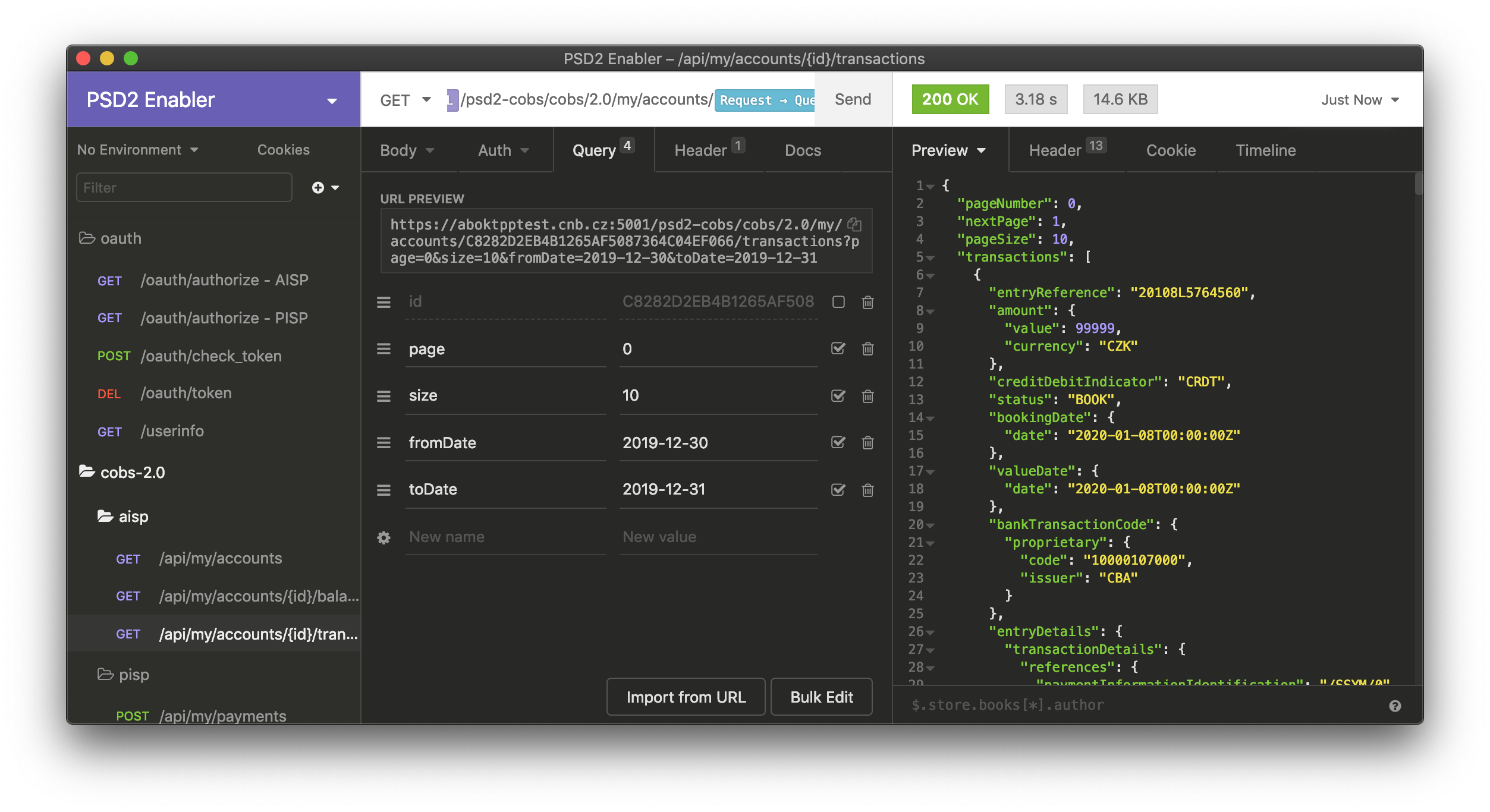Screen dimensions: 1490x812
Task: Click the Bulk Edit button
Action: [x=821, y=697]
